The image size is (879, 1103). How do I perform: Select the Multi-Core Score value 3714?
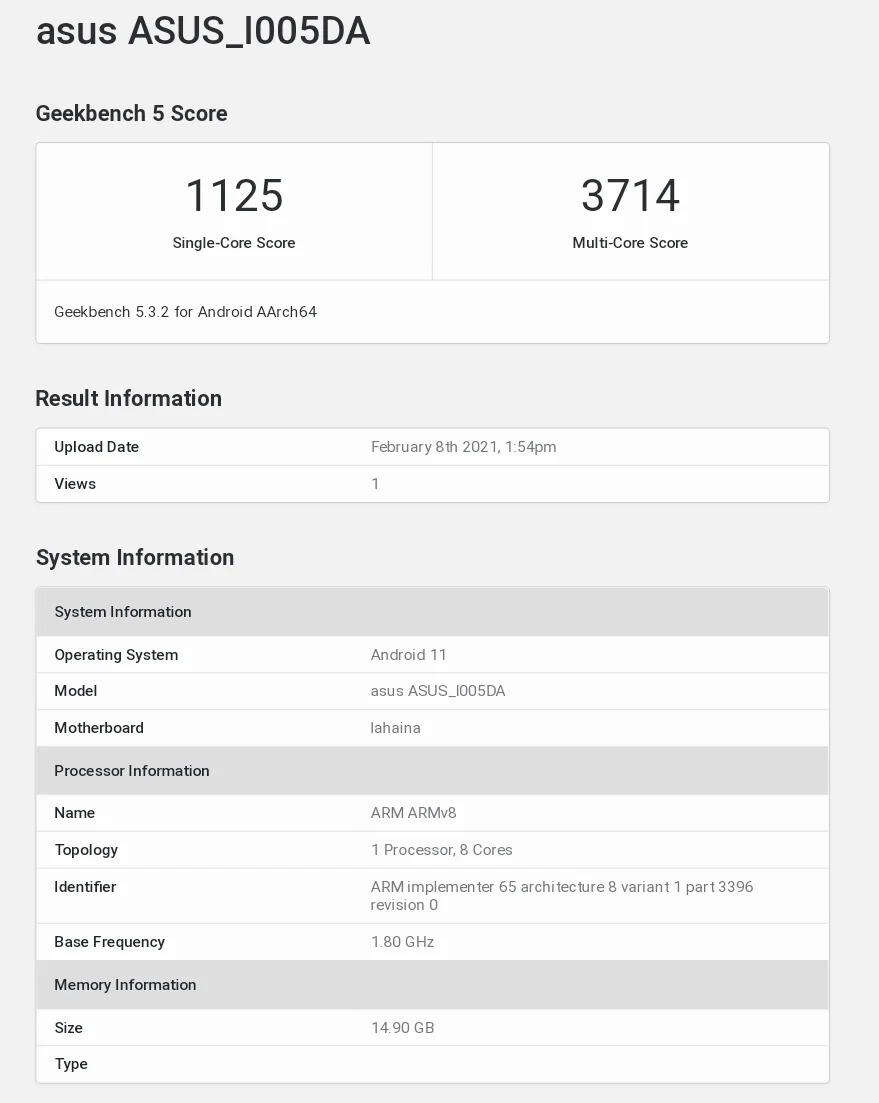click(630, 197)
